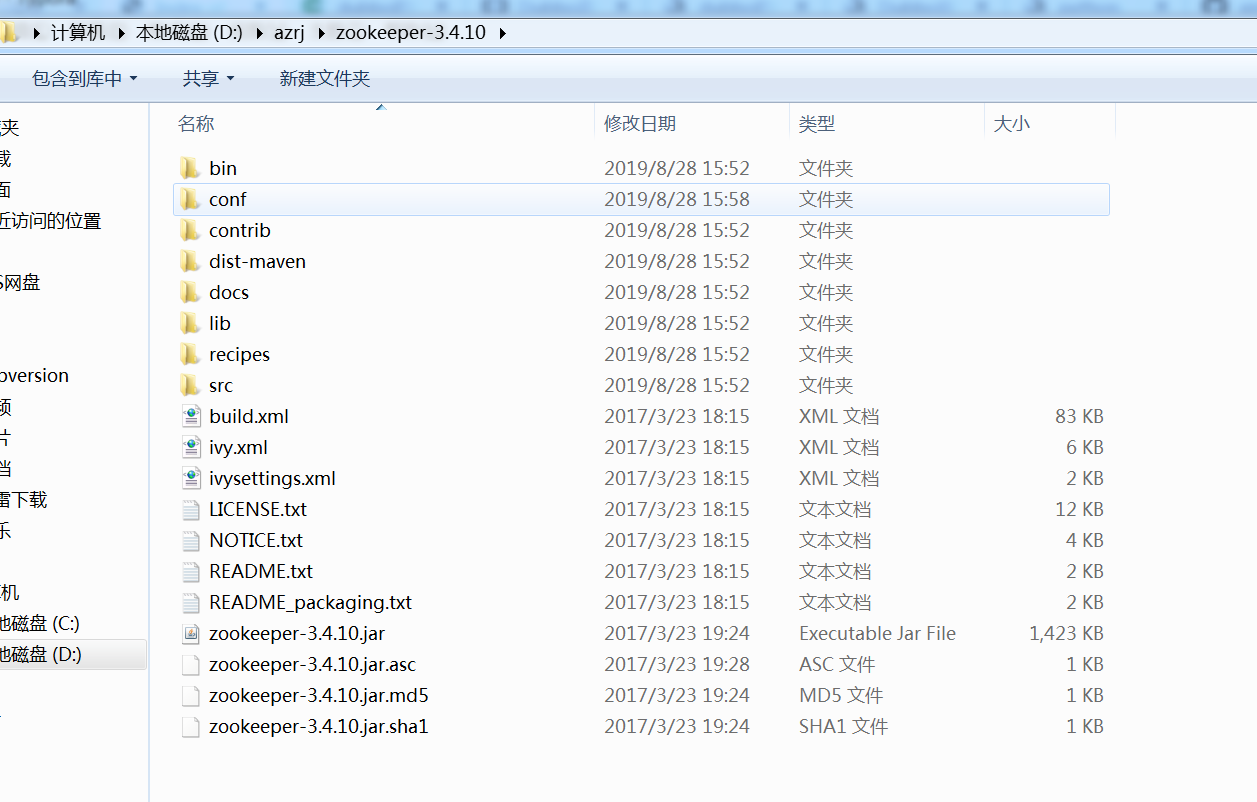1257x802 pixels.
Task: Select the ivysettings.xml file icon
Action: click(x=190, y=478)
